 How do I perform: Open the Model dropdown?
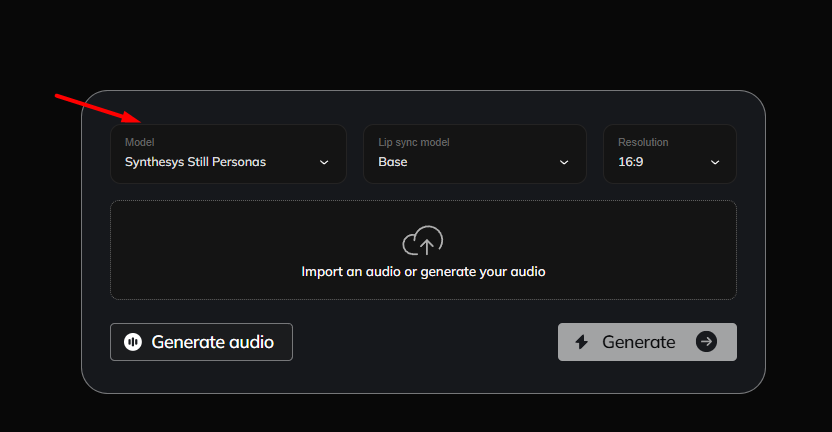pos(228,154)
